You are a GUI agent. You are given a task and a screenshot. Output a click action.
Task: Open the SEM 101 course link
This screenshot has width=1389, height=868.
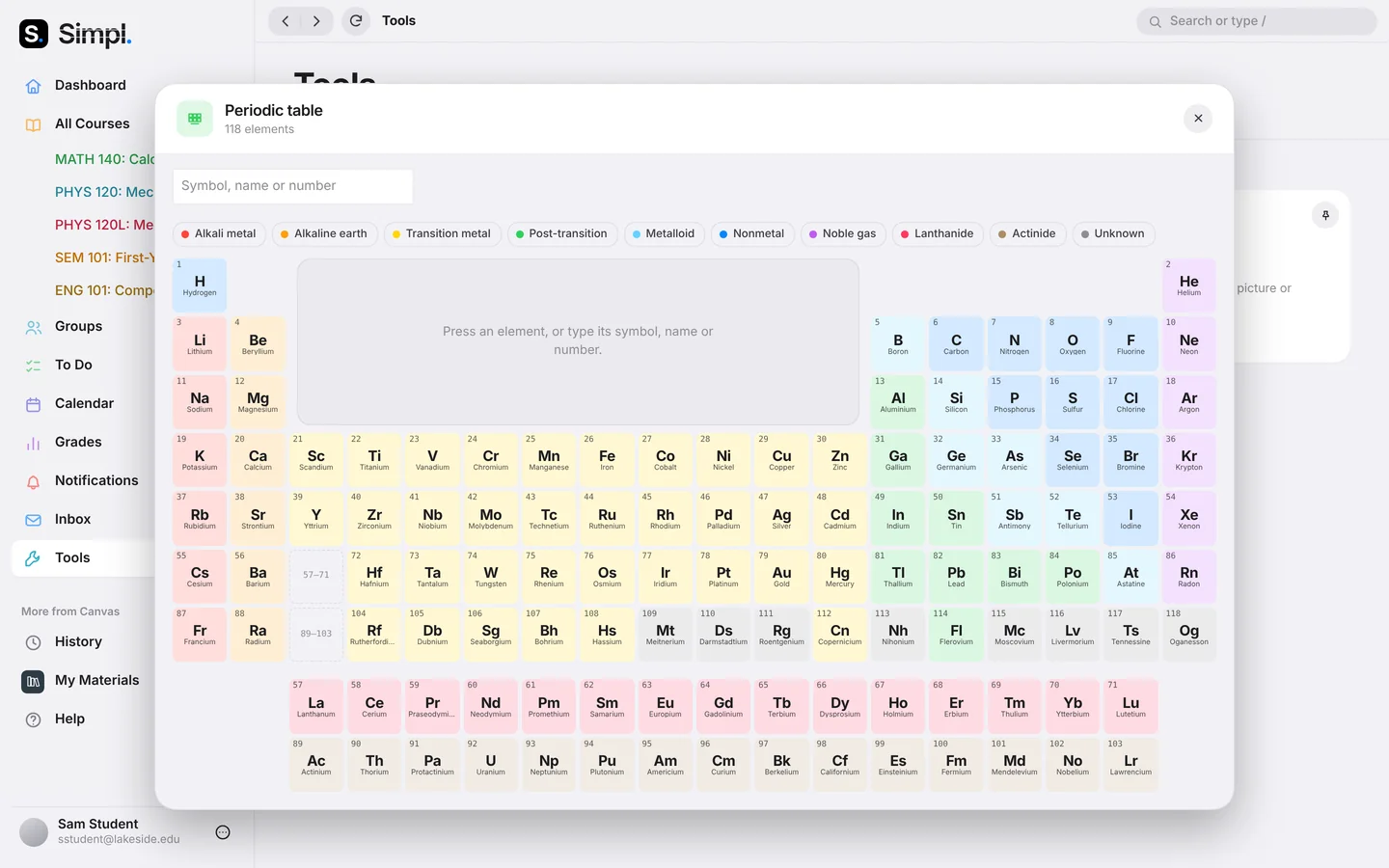point(104,258)
